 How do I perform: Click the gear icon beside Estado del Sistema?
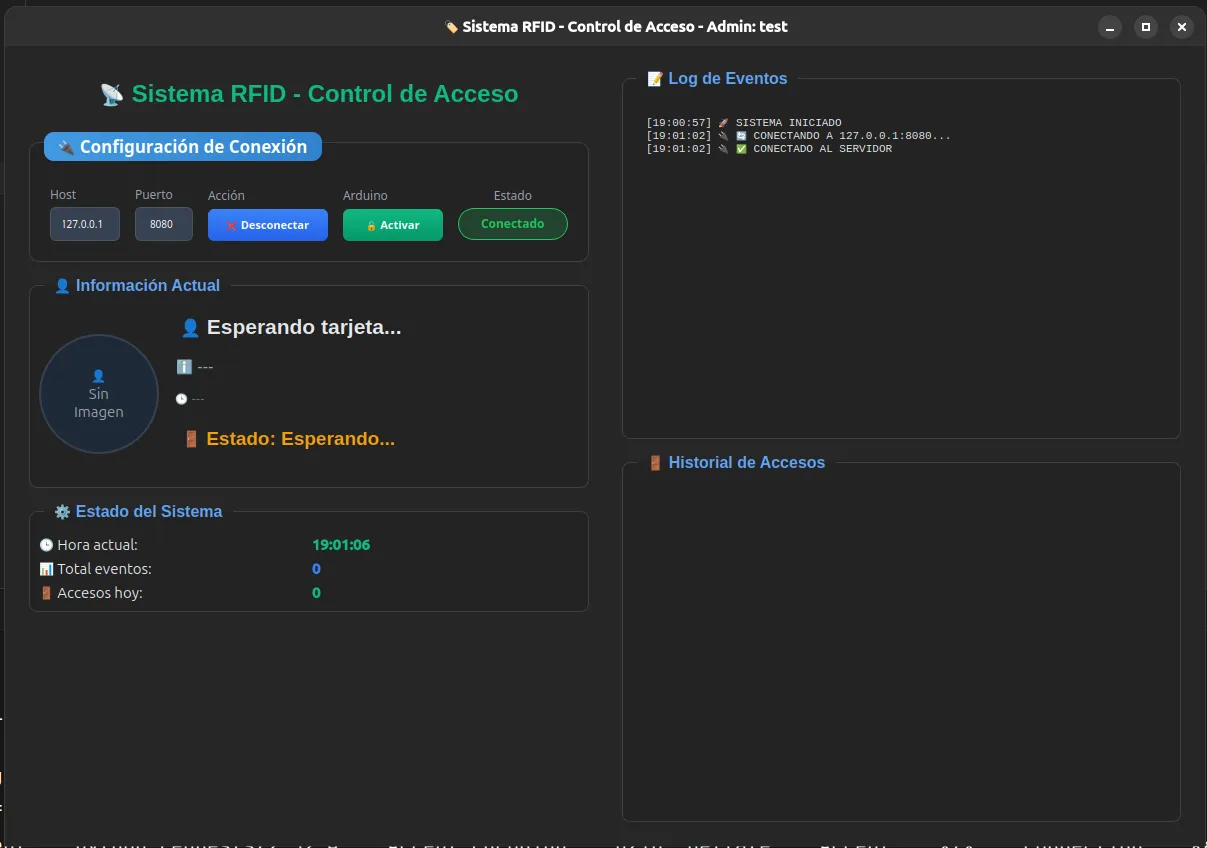[x=62, y=512]
